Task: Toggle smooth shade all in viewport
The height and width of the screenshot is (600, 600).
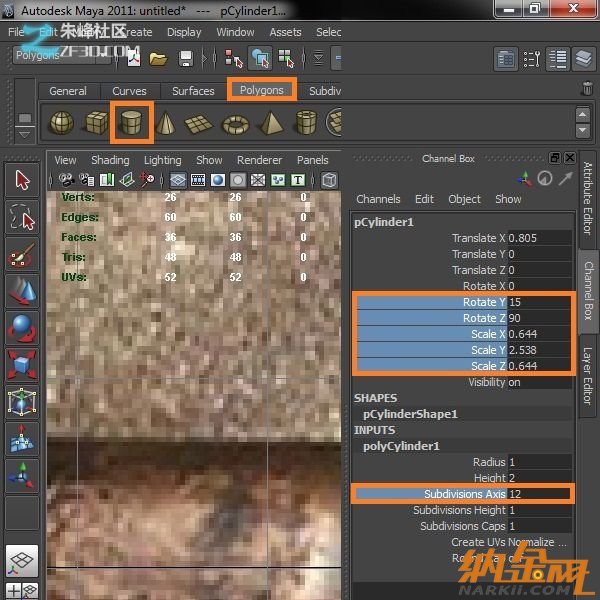Action: (218, 180)
